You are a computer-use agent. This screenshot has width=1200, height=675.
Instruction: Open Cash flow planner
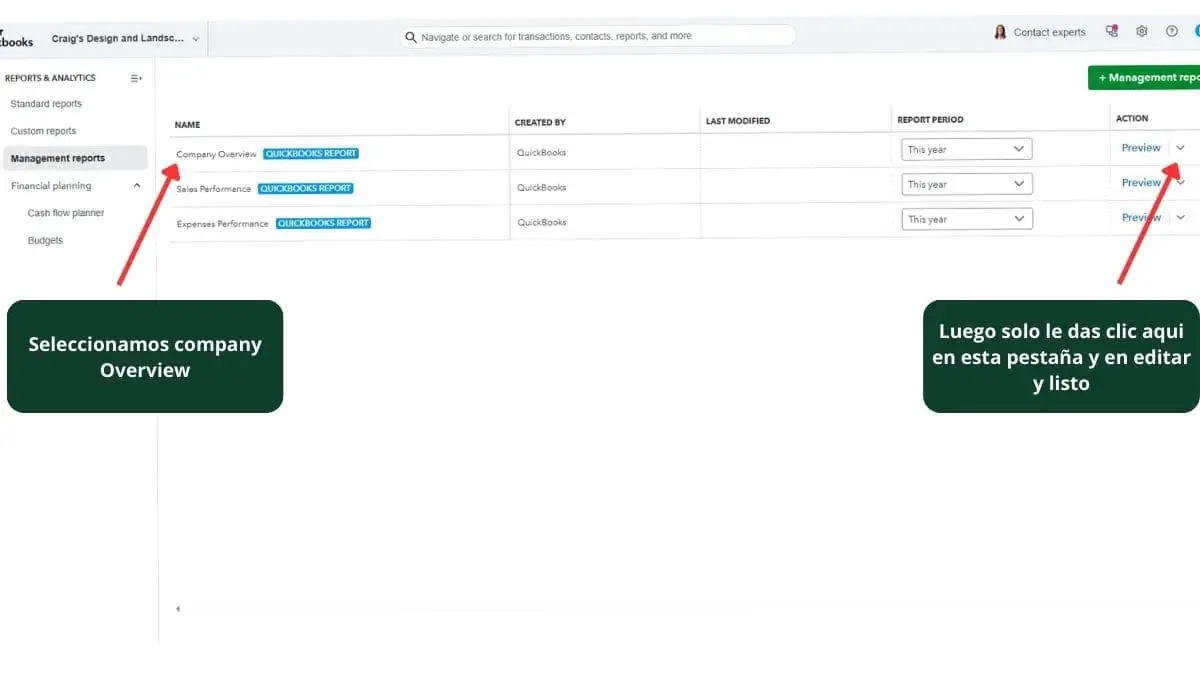(x=66, y=213)
